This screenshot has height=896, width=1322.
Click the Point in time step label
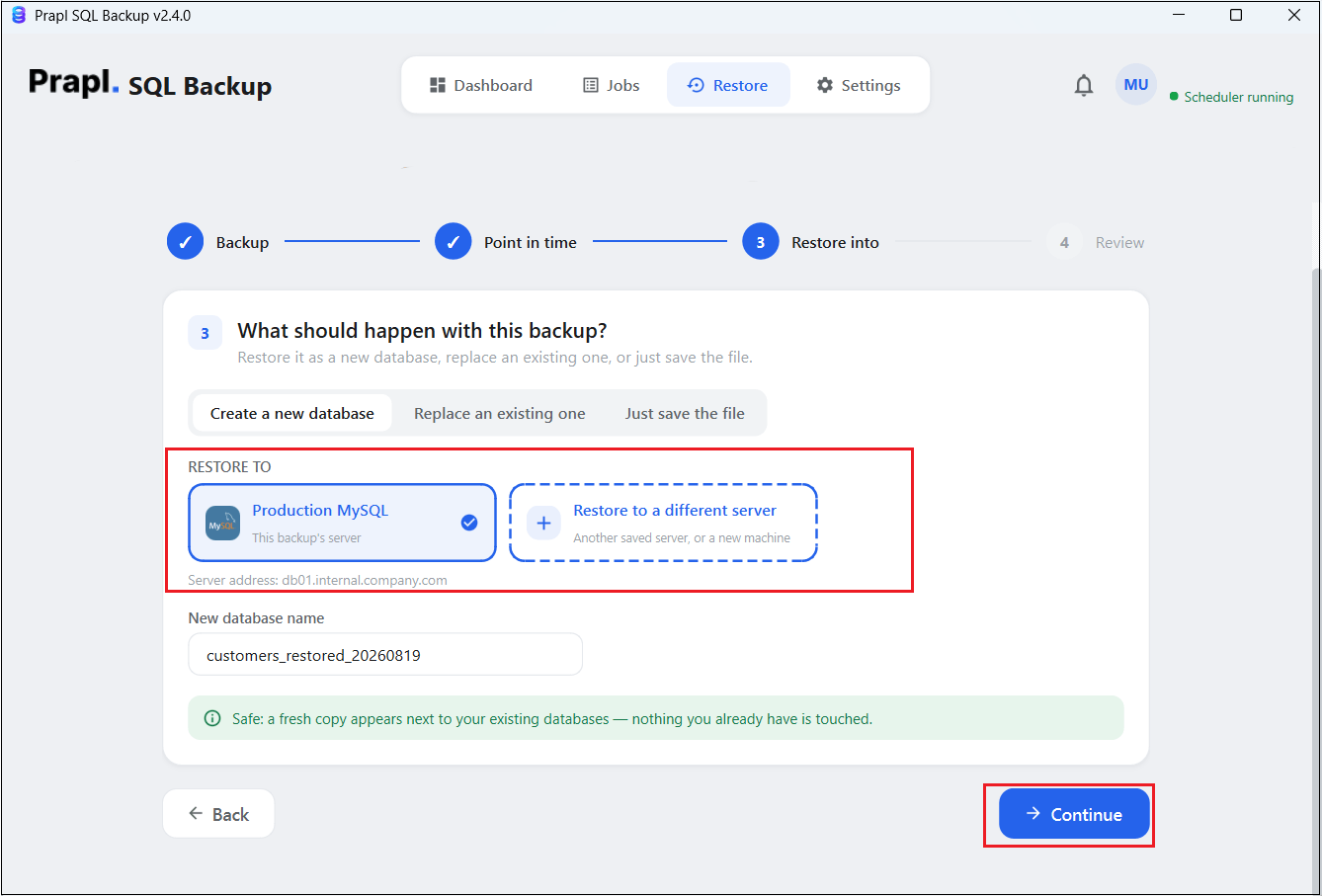[x=531, y=242]
